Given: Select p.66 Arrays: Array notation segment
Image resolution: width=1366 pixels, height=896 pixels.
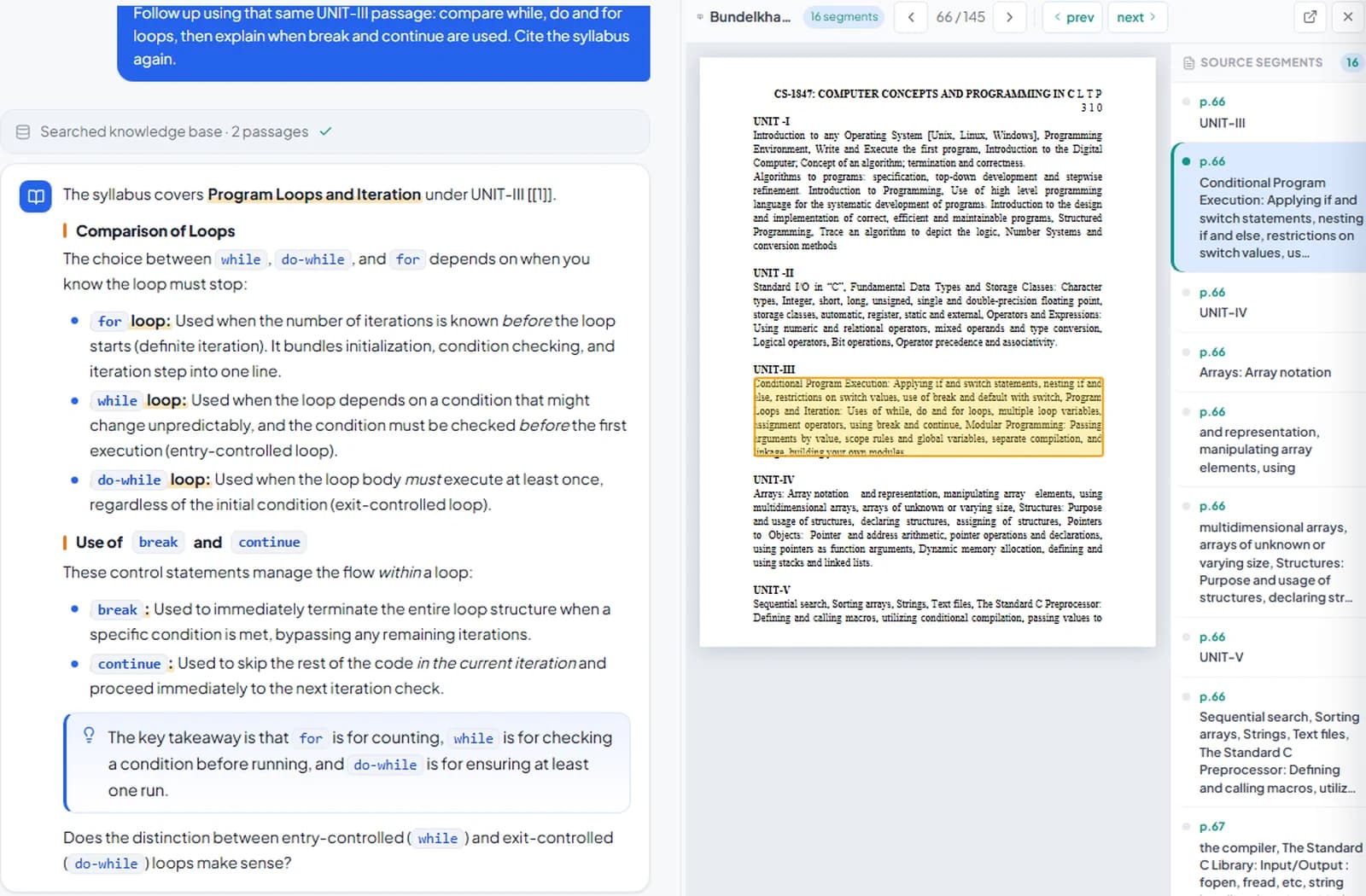Looking at the screenshot, I should pyautogui.click(x=1269, y=362).
